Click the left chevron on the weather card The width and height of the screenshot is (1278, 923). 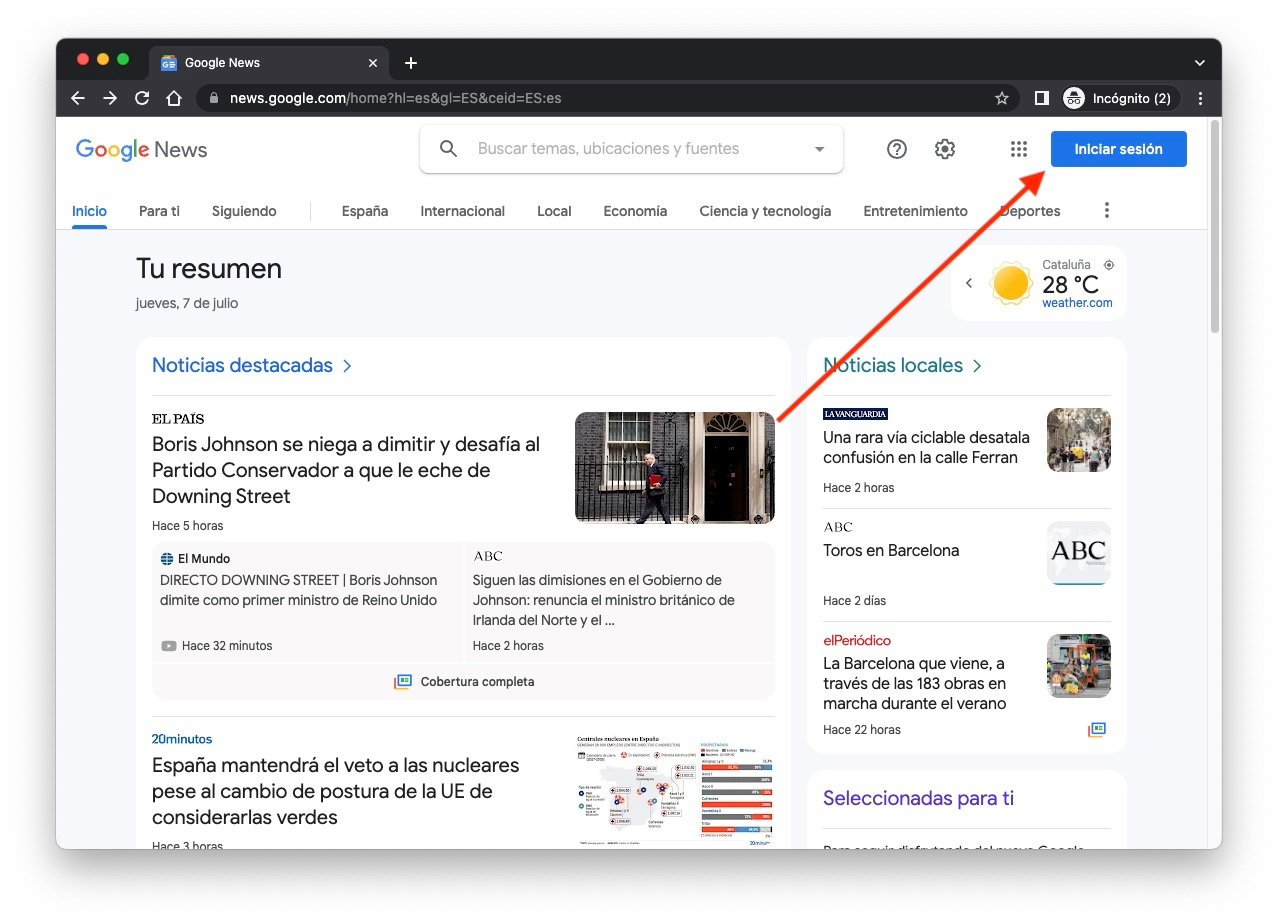[968, 283]
